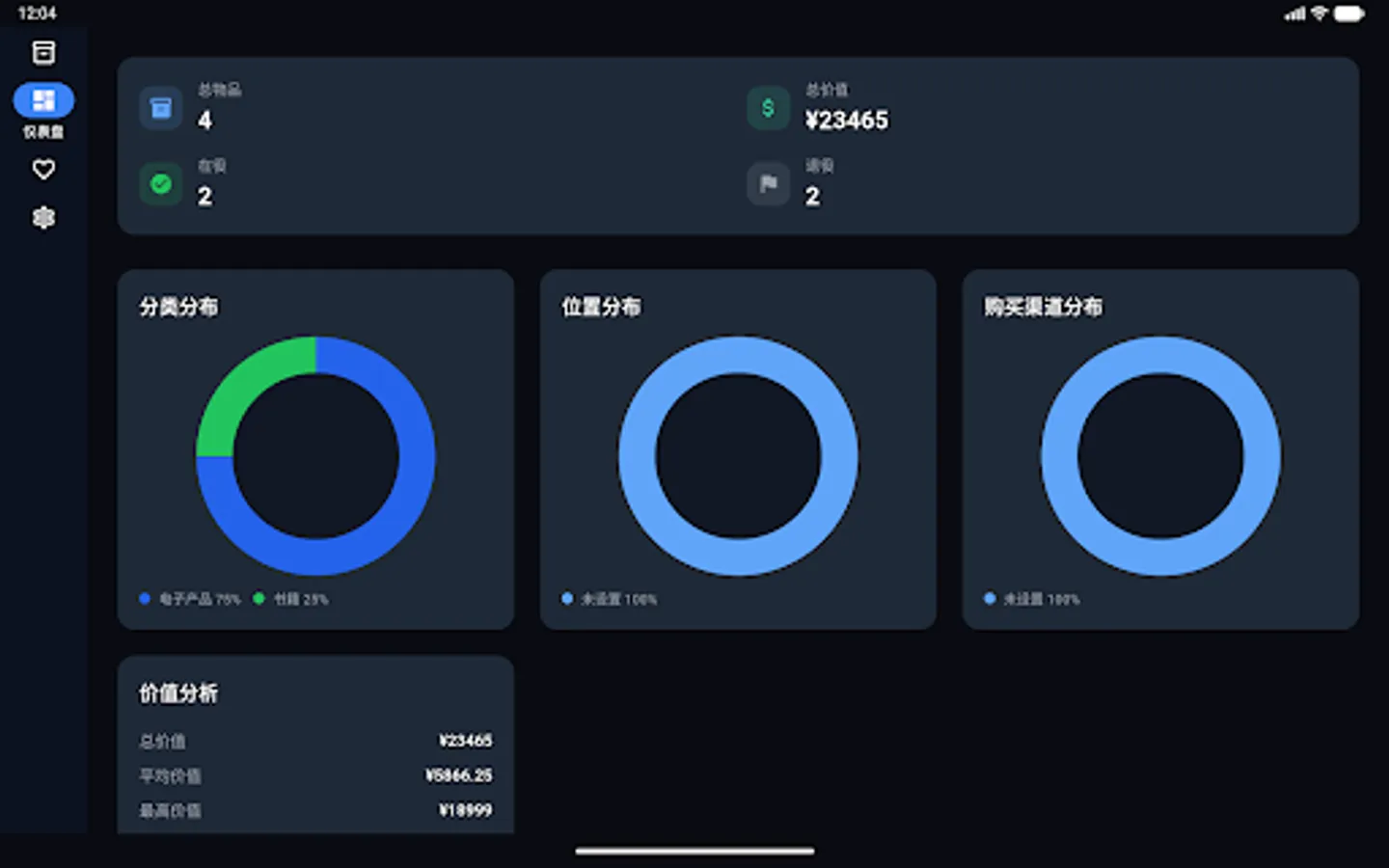Open the 位置分布 panel header

[601, 307]
